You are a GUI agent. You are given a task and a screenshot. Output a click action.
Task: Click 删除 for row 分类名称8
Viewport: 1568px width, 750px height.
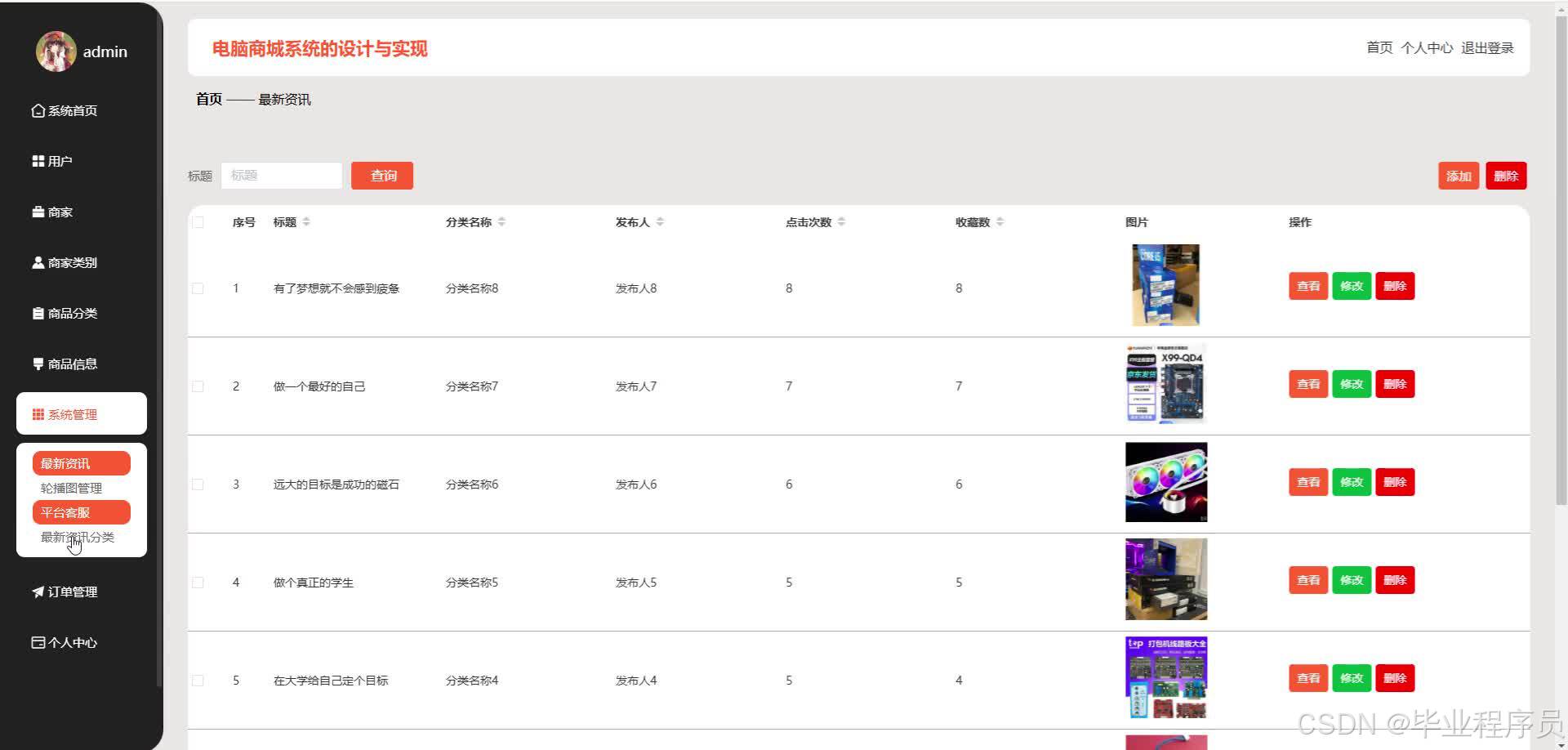click(1395, 286)
